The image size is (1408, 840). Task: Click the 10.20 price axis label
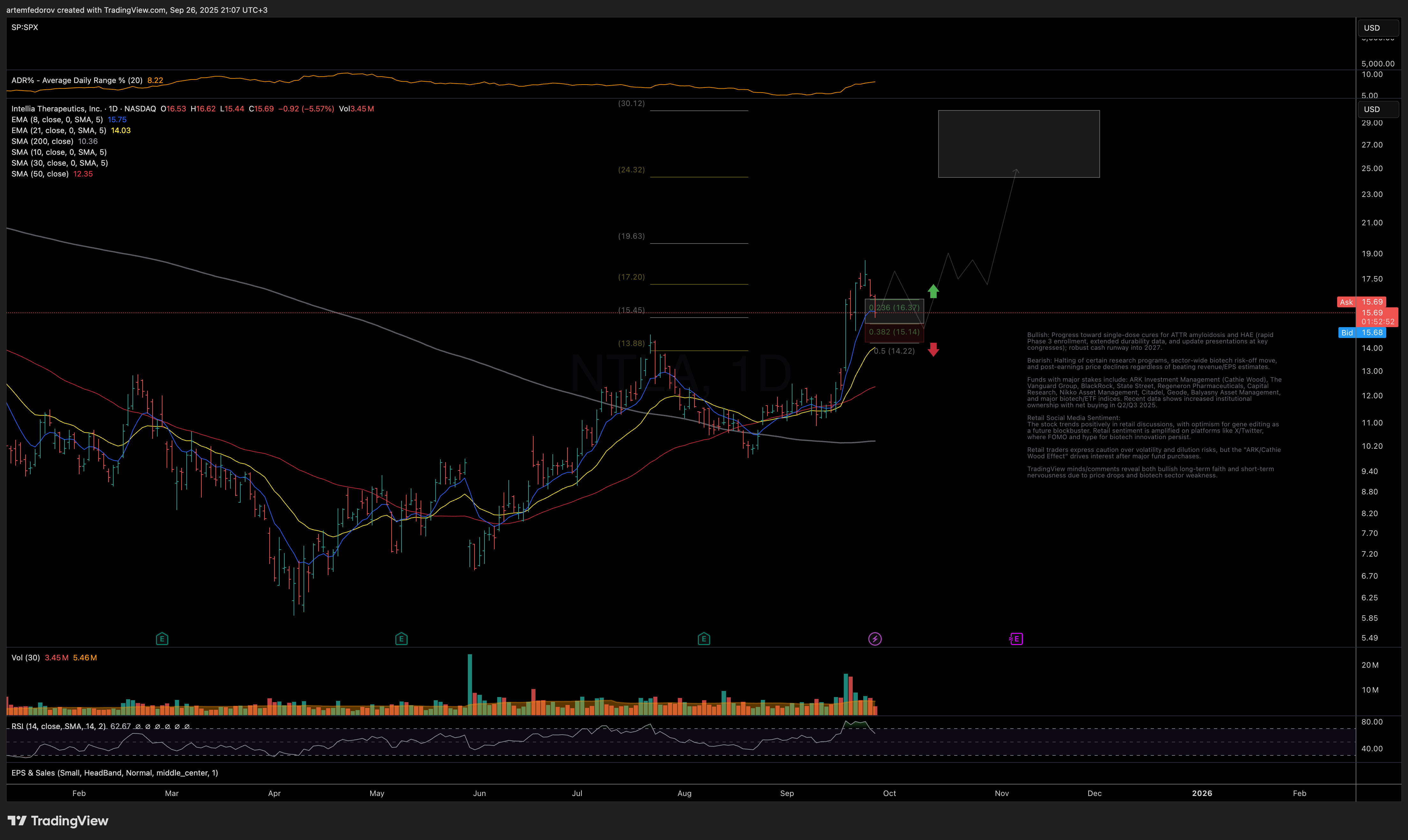pyautogui.click(x=1372, y=446)
